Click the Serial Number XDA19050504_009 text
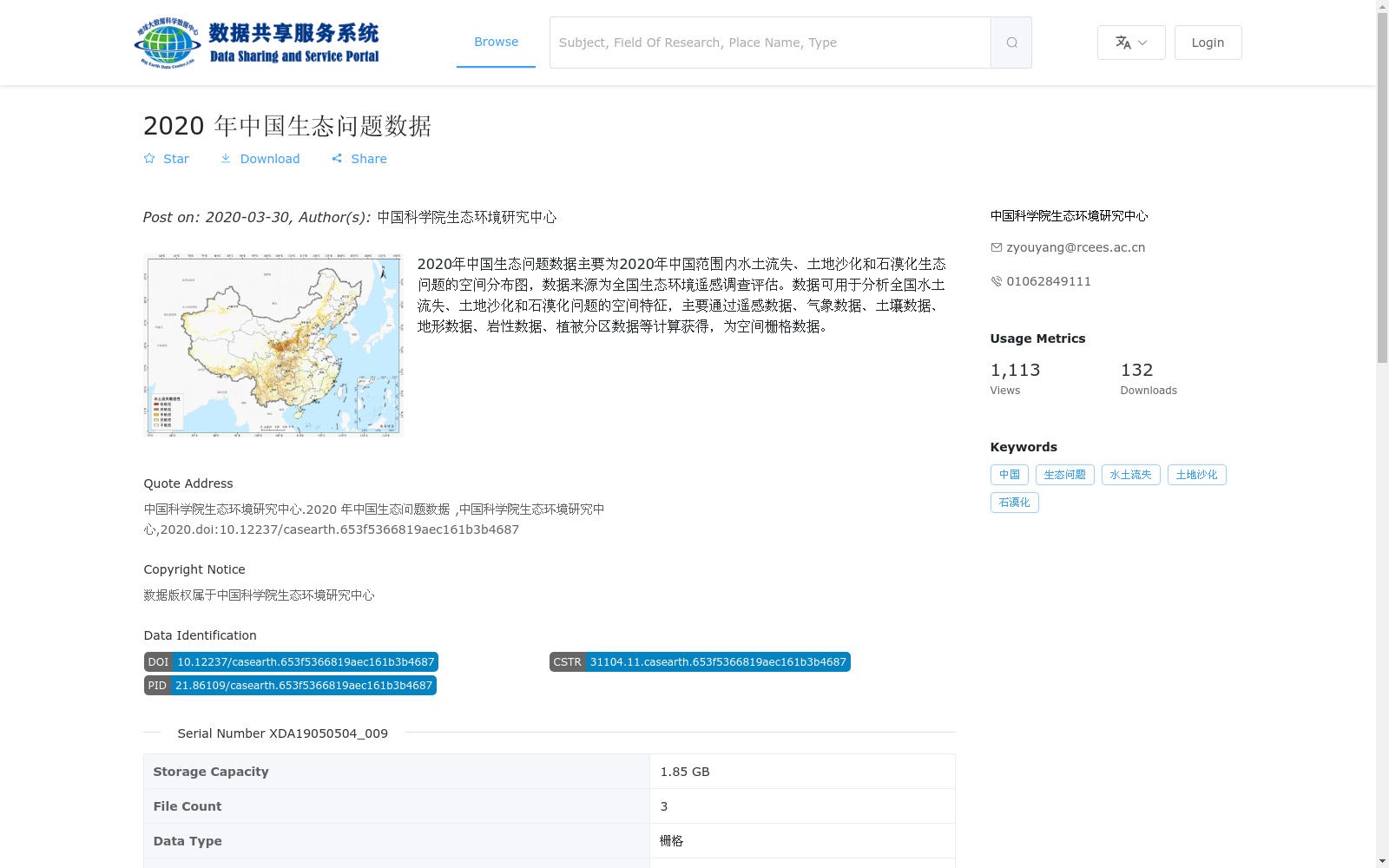Image resolution: width=1389 pixels, height=868 pixels. 282,733
